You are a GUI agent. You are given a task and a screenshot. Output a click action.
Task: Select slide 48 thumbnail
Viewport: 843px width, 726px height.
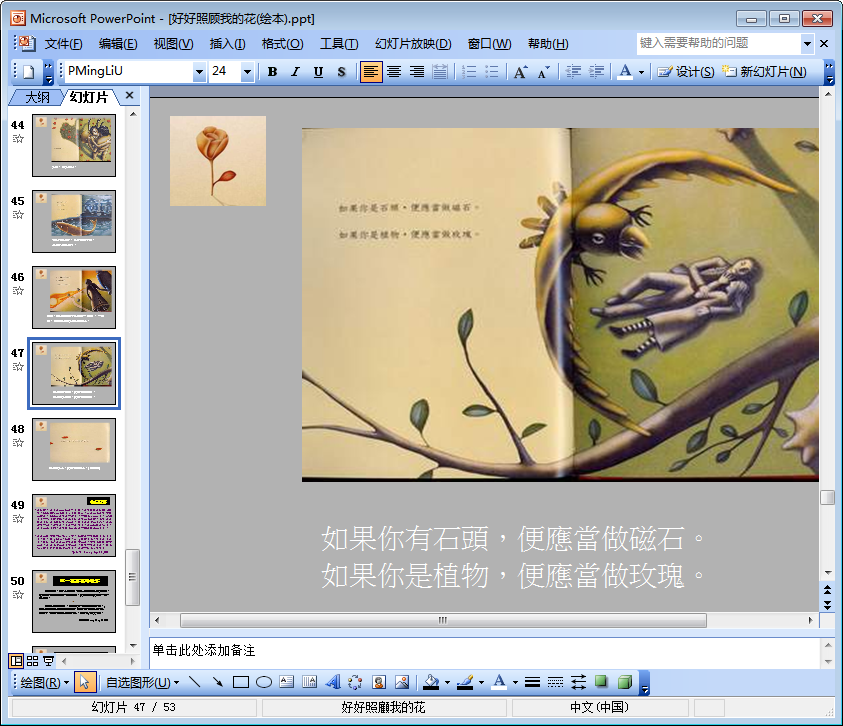coord(74,449)
